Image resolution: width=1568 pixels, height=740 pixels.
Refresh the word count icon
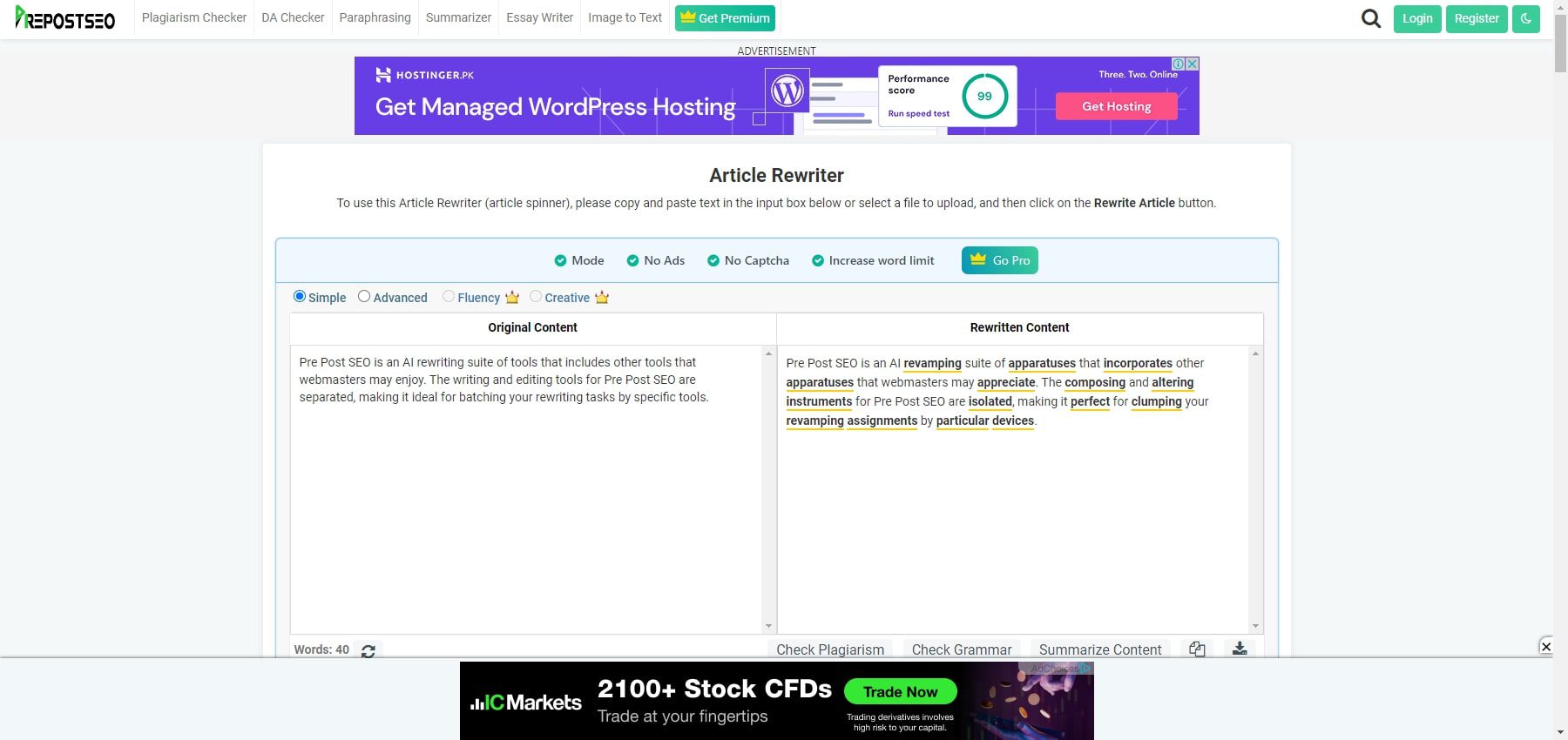368,651
